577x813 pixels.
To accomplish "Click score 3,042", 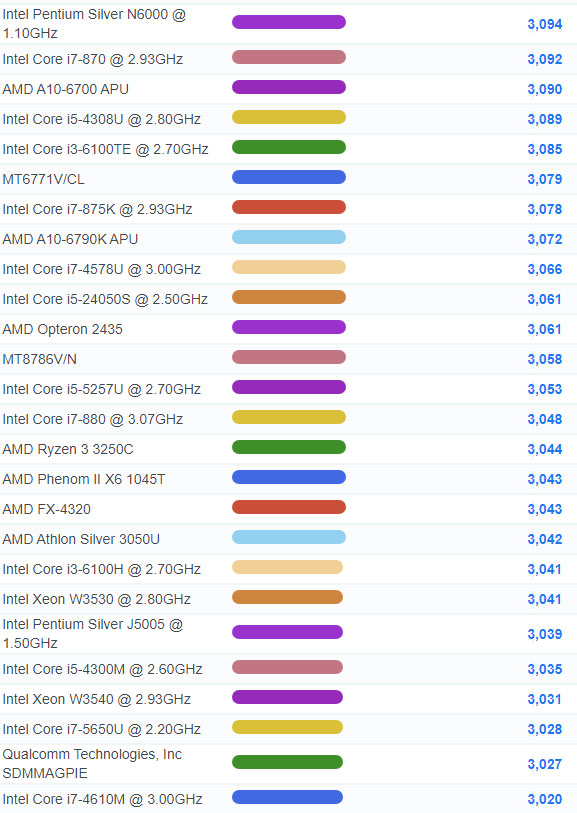I will pos(545,539).
